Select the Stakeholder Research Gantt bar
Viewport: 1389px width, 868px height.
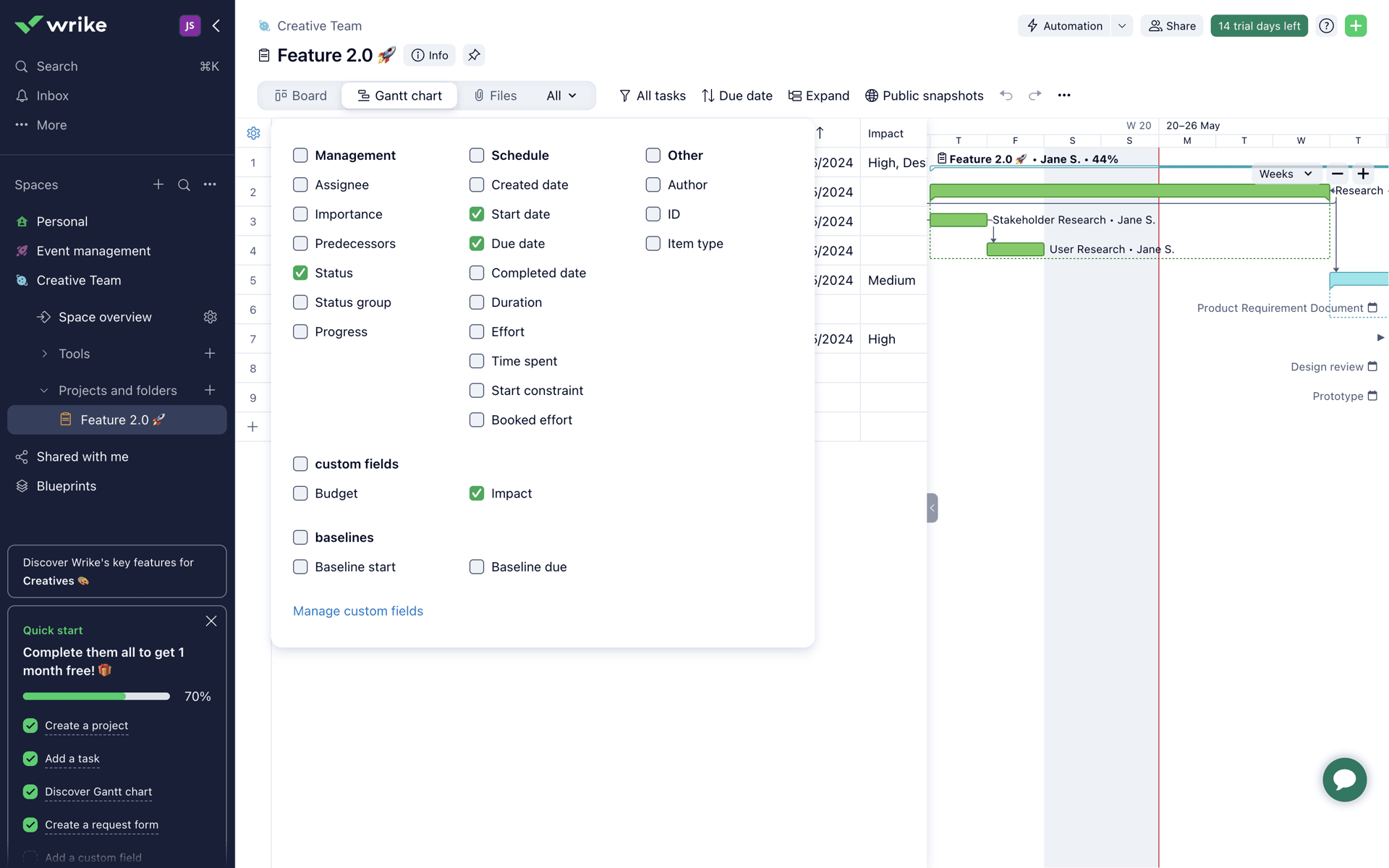pyautogui.click(x=958, y=220)
